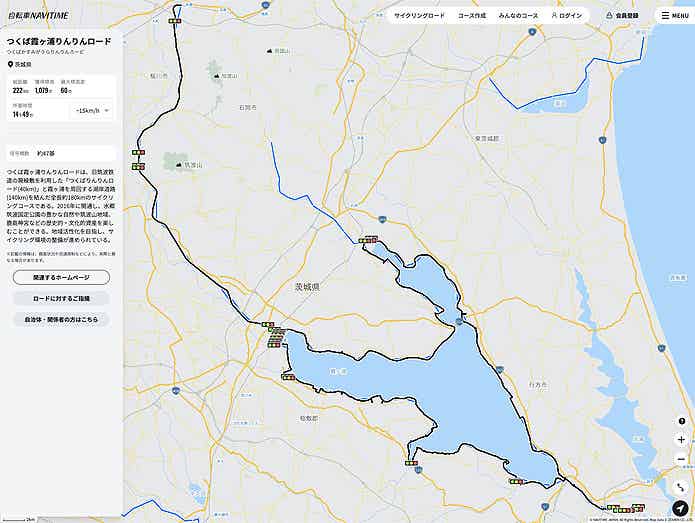The height and width of the screenshot is (523, 695).
Task: Open the map help question mark icon
Action: pyautogui.click(x=681, y=420)
